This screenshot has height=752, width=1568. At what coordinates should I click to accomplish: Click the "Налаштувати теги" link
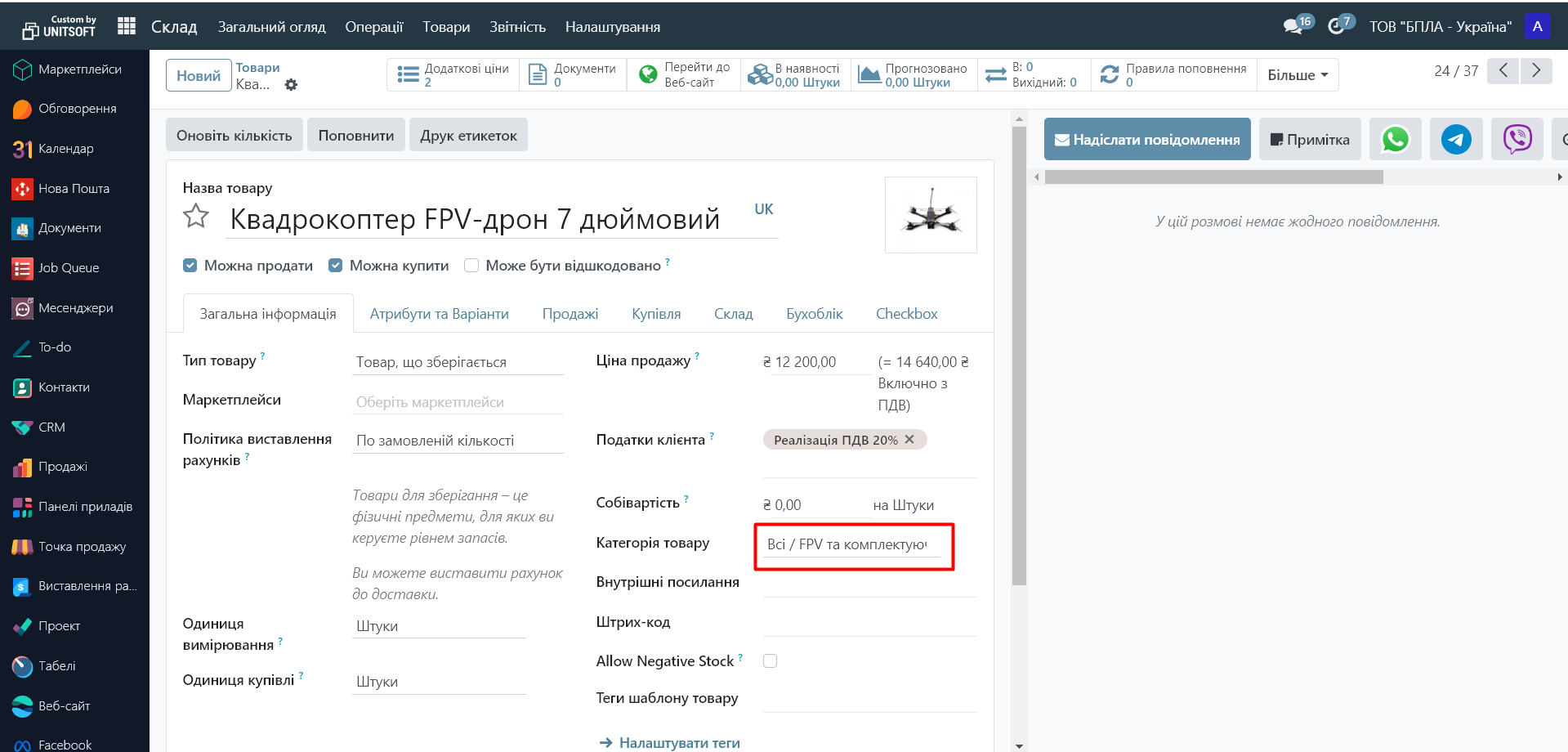tap(678, 742)
